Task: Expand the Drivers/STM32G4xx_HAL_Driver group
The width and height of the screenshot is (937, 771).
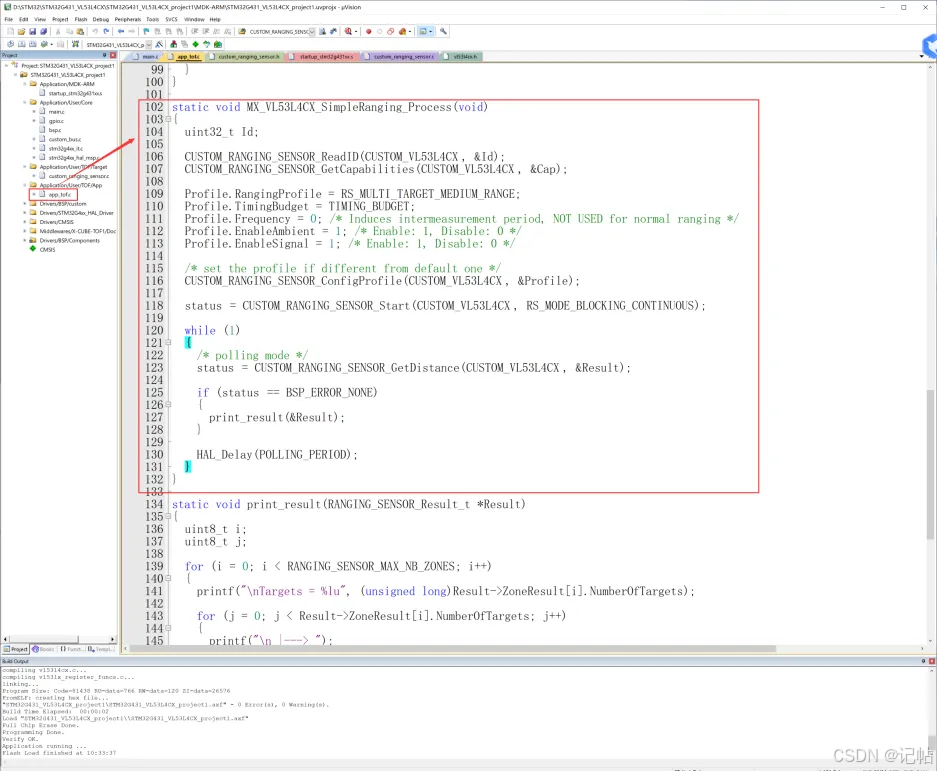Action: tap(25, 213)
